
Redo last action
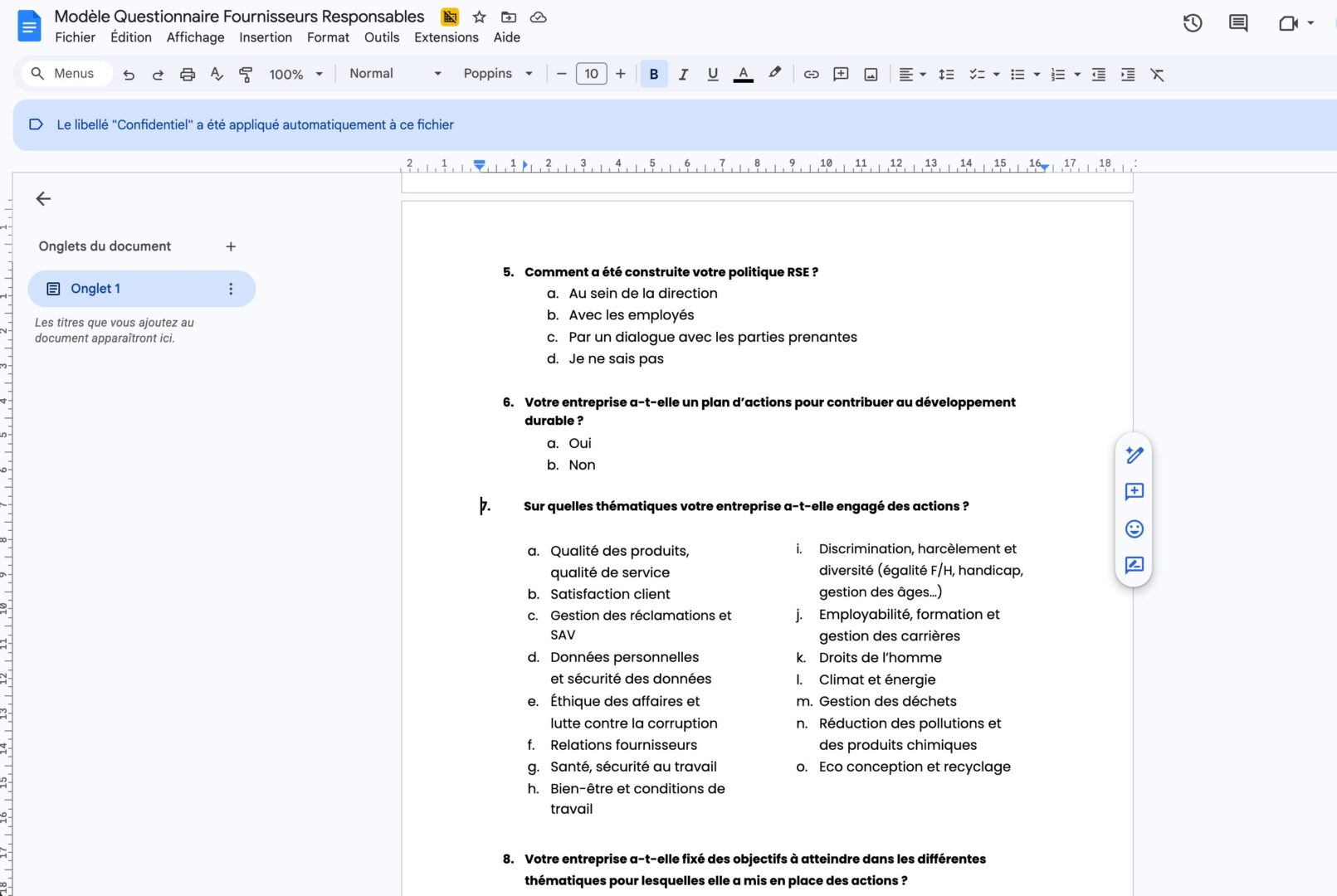tap(158, 74)
